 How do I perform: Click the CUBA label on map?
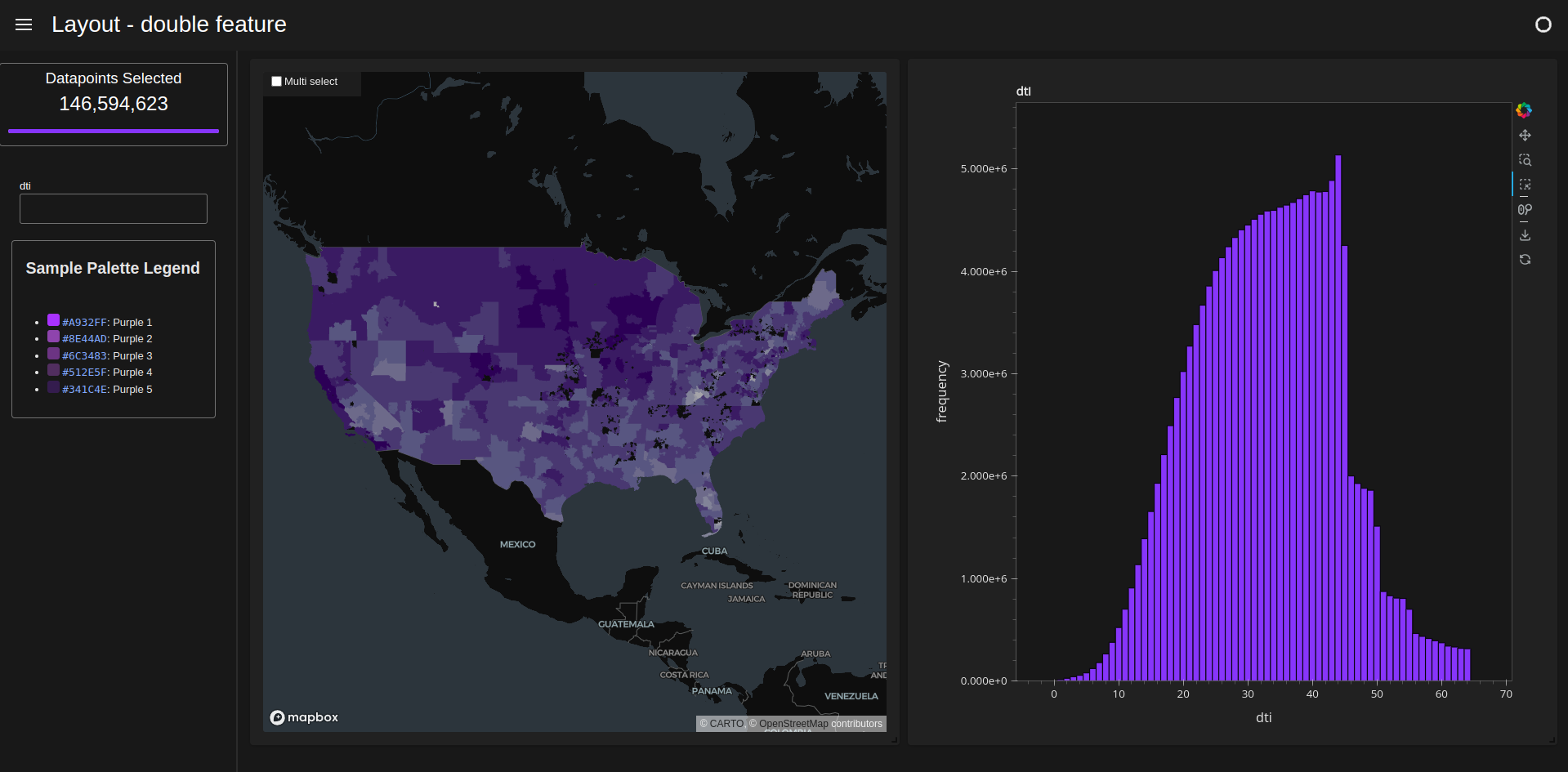click(714, 551)
